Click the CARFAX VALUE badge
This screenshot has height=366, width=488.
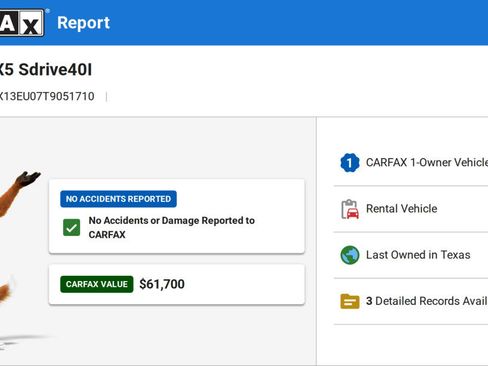click(97, 284)
